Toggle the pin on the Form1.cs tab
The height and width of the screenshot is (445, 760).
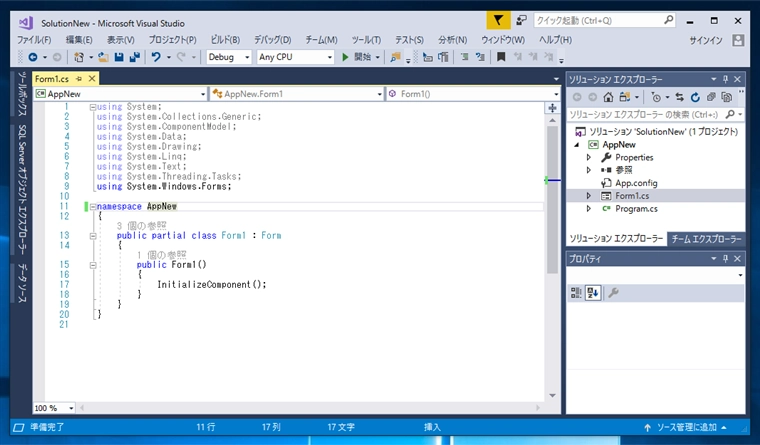(79, 78)
